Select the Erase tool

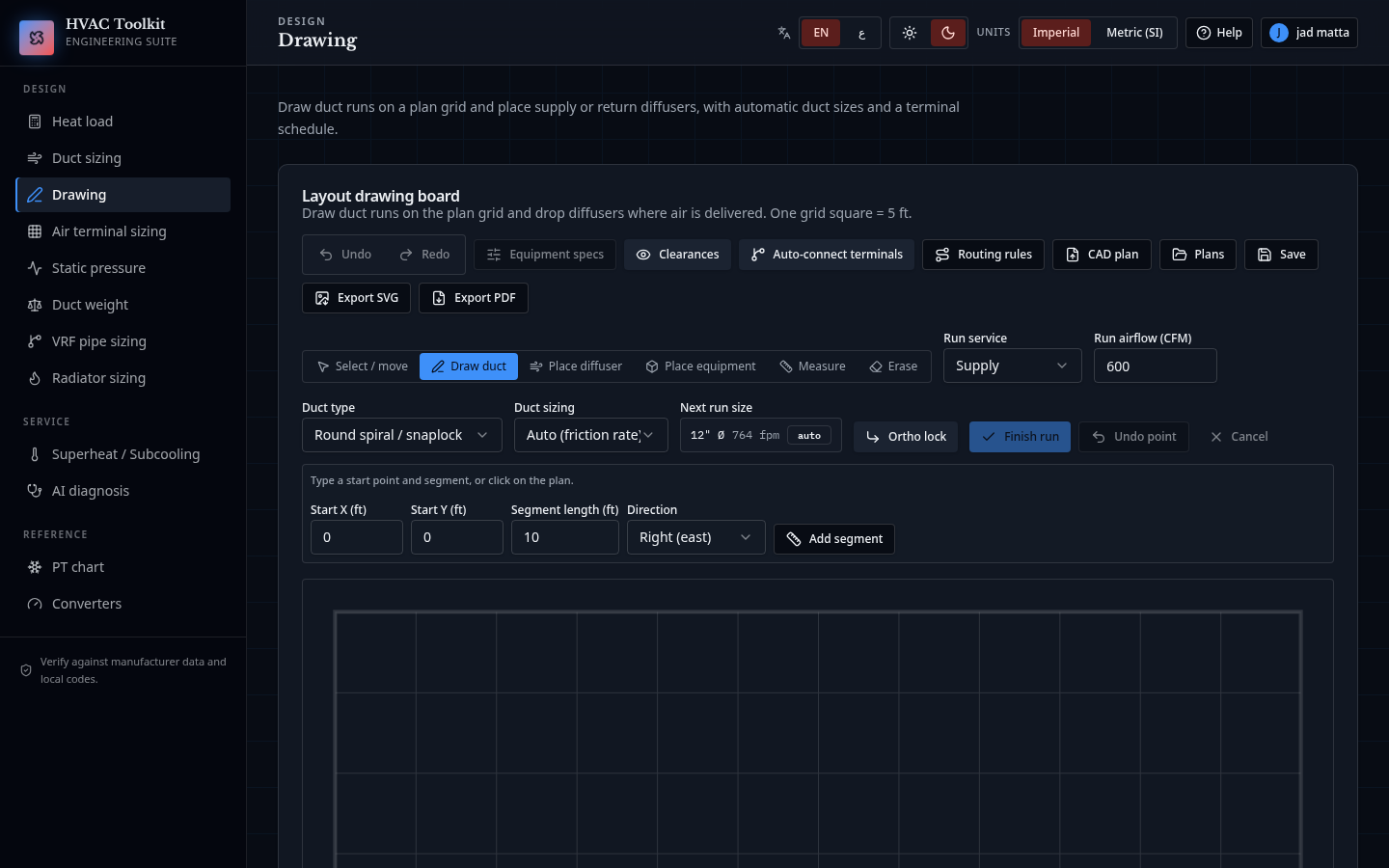click(x=893, y=366)
